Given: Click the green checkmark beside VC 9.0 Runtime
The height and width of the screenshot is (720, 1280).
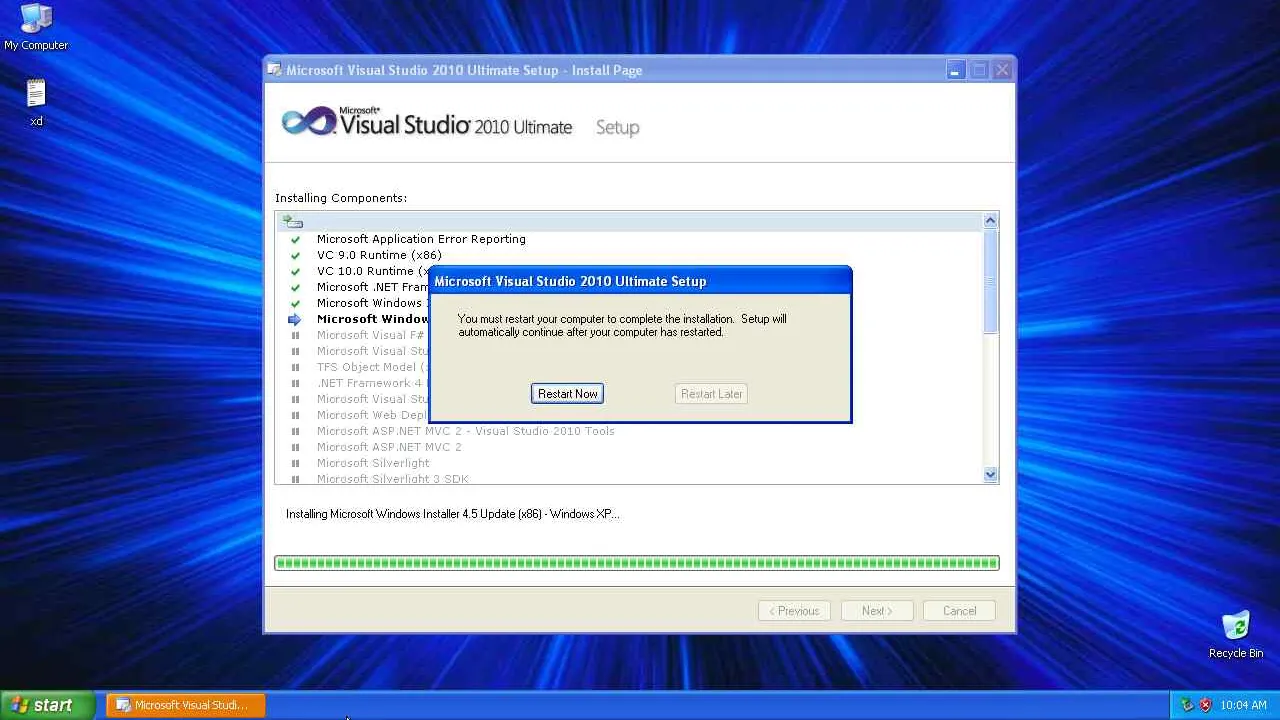Looking at the screenshot, I should pos(295,255).
